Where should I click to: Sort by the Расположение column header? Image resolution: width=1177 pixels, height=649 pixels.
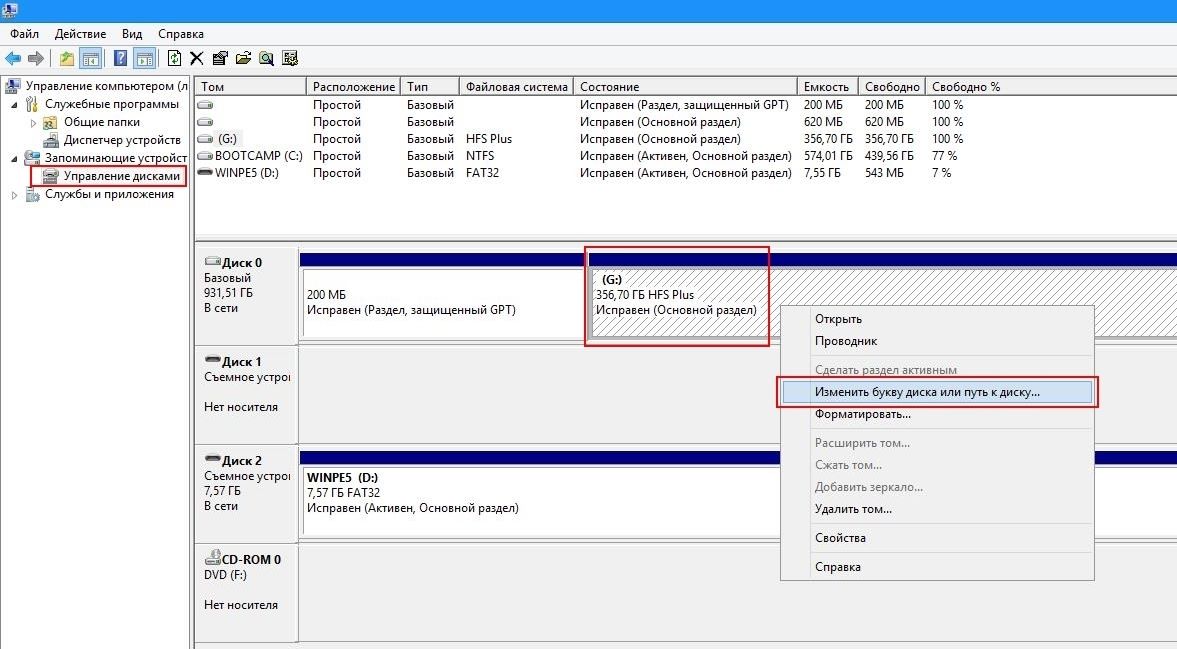354,86
